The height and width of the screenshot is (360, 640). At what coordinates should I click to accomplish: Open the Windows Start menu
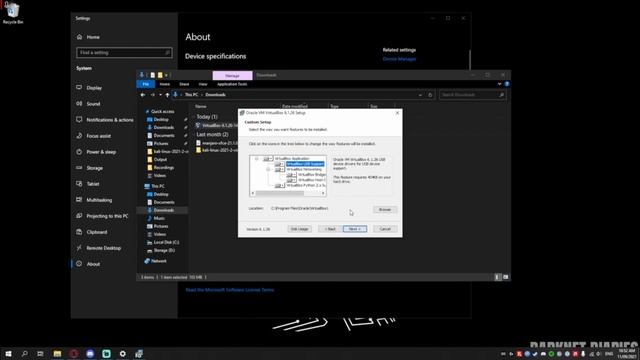(x=8, y=353)
